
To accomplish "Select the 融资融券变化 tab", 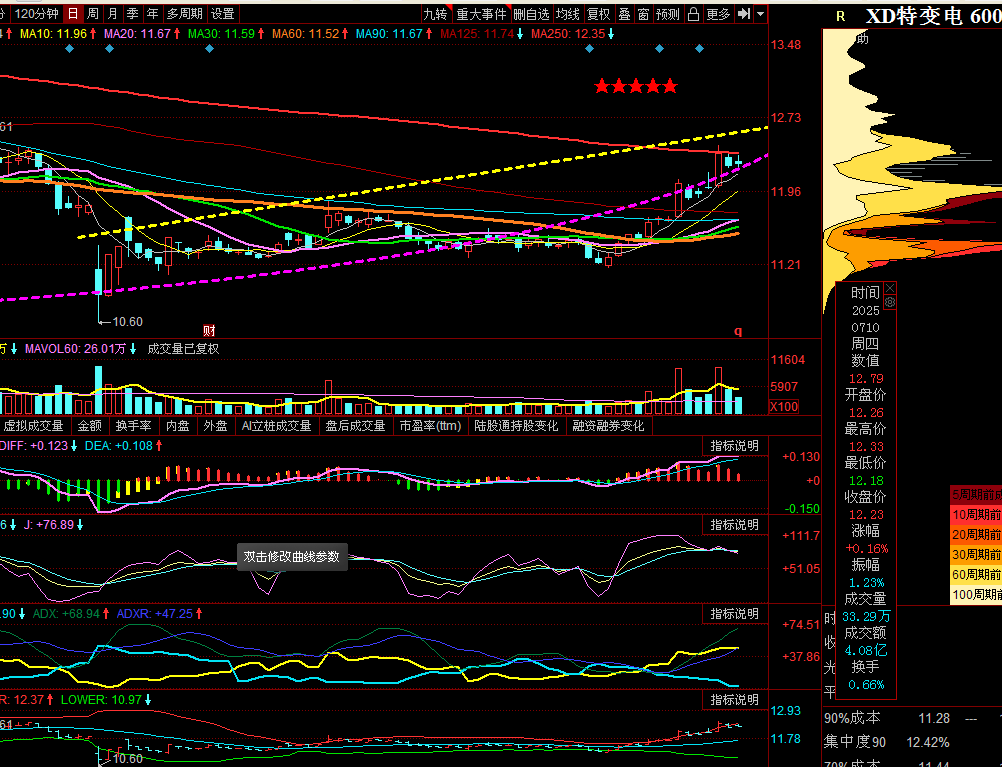I will click(x=608, y=426).
